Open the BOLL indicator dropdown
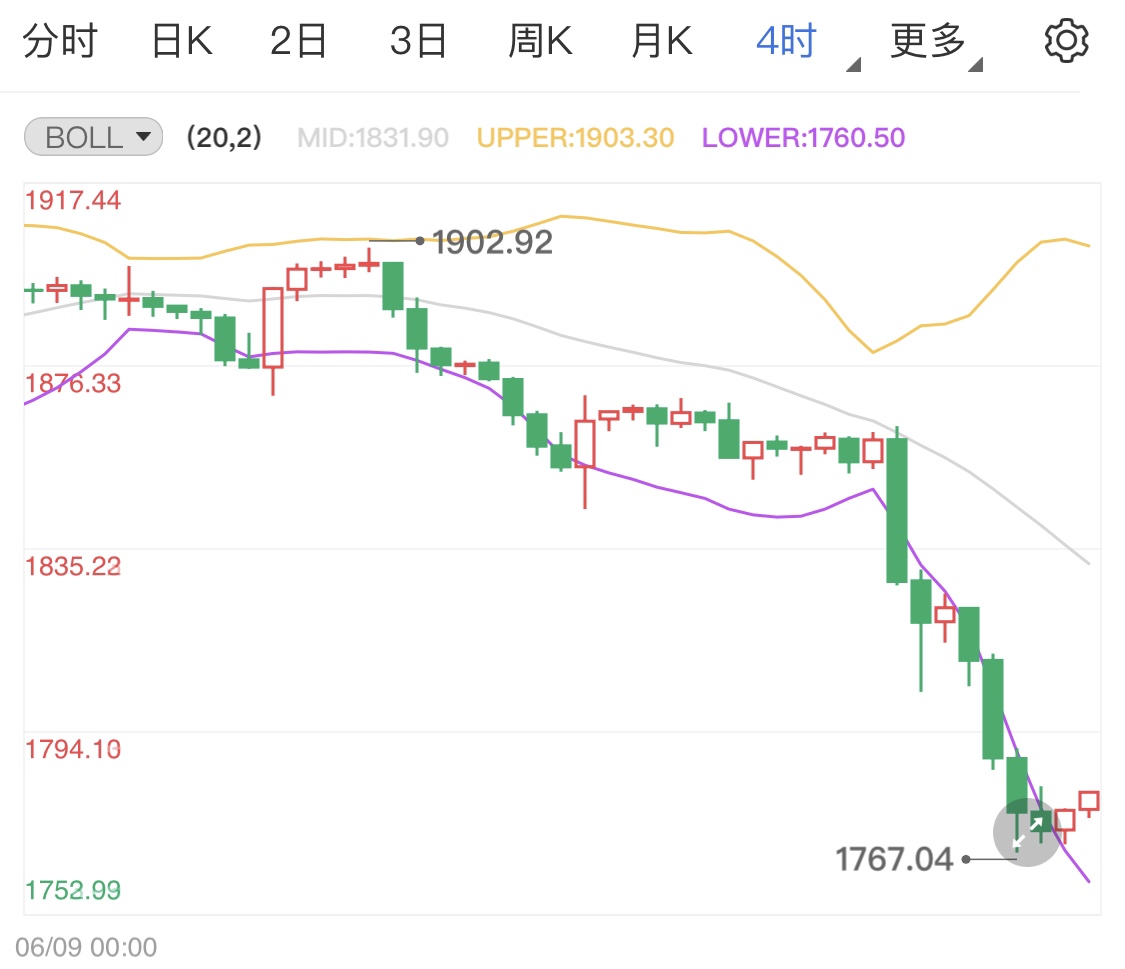This screenshot has height=969, width=1125. (94, 137)
